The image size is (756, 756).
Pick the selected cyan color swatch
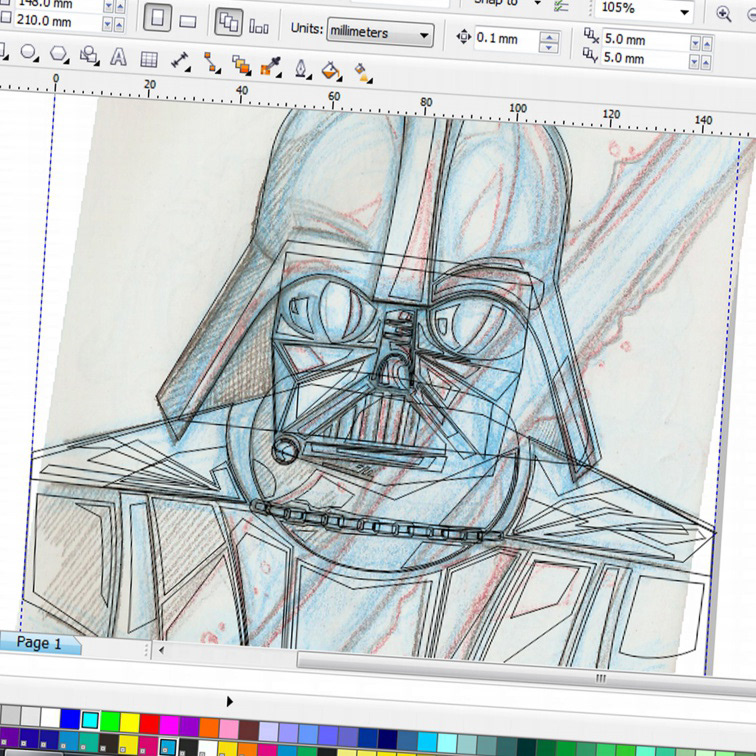(90, 720)
